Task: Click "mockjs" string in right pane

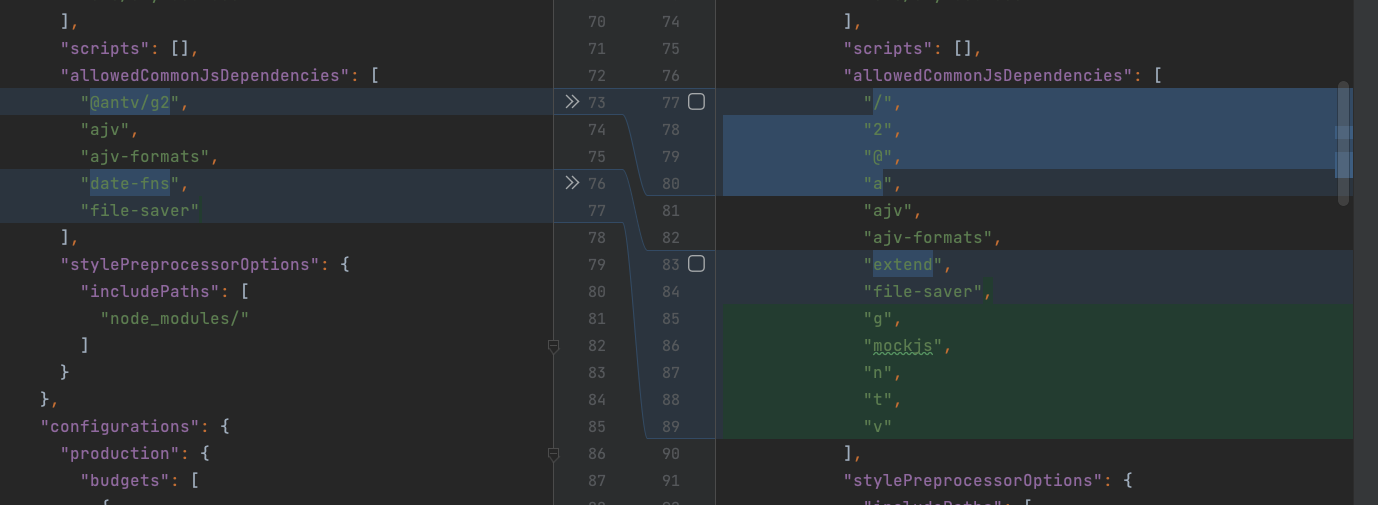Action: click(903, 345)
